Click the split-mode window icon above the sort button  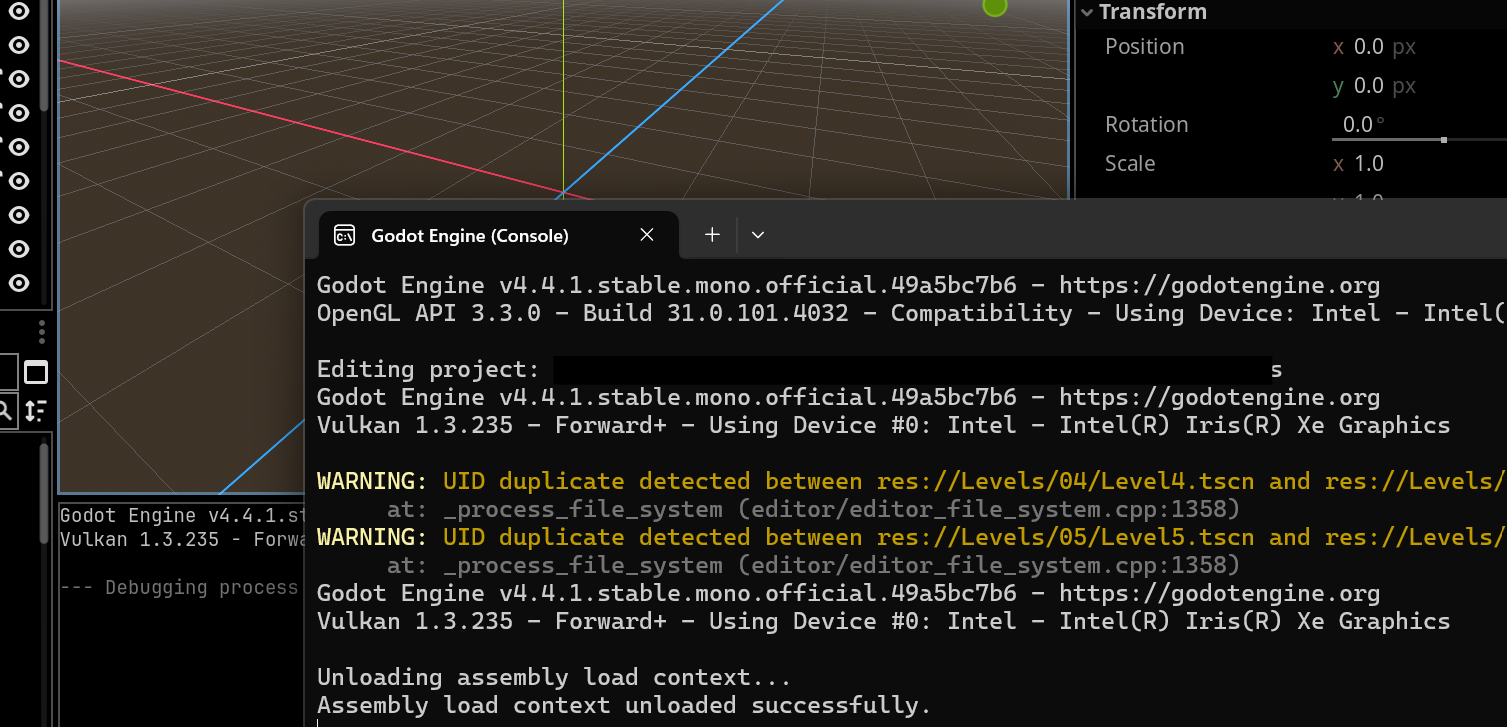35,373
